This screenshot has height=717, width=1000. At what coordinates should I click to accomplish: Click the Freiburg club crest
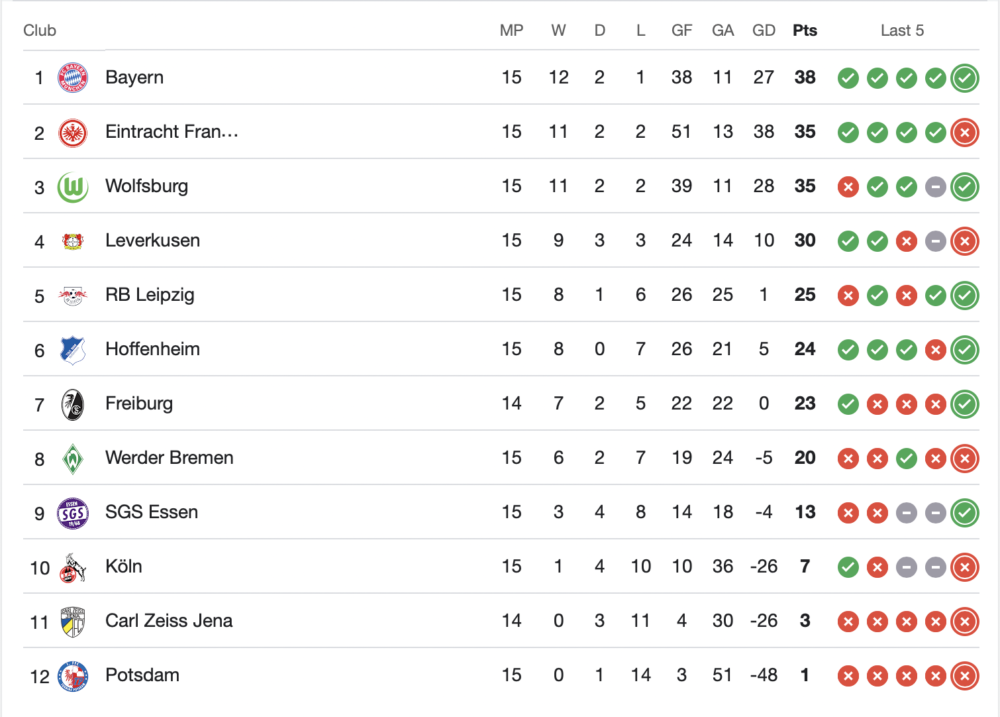point(73,404)
